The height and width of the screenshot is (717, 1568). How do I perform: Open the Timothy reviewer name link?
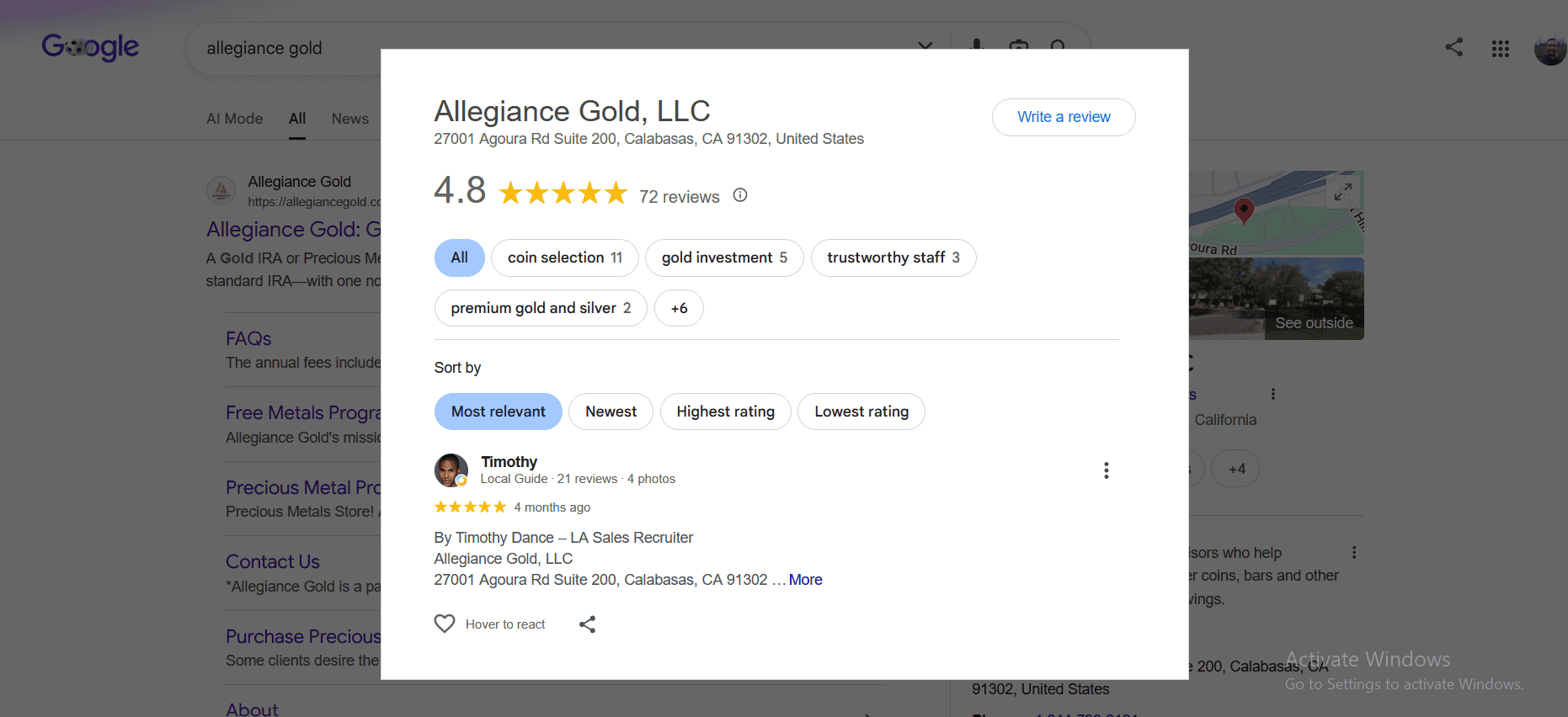[x=509, y=462]
